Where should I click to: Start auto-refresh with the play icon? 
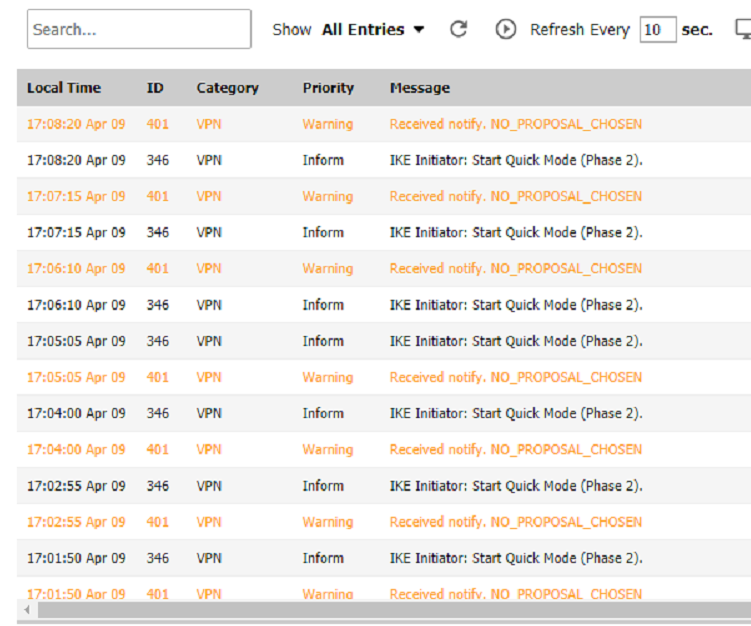tap(506, 29)
